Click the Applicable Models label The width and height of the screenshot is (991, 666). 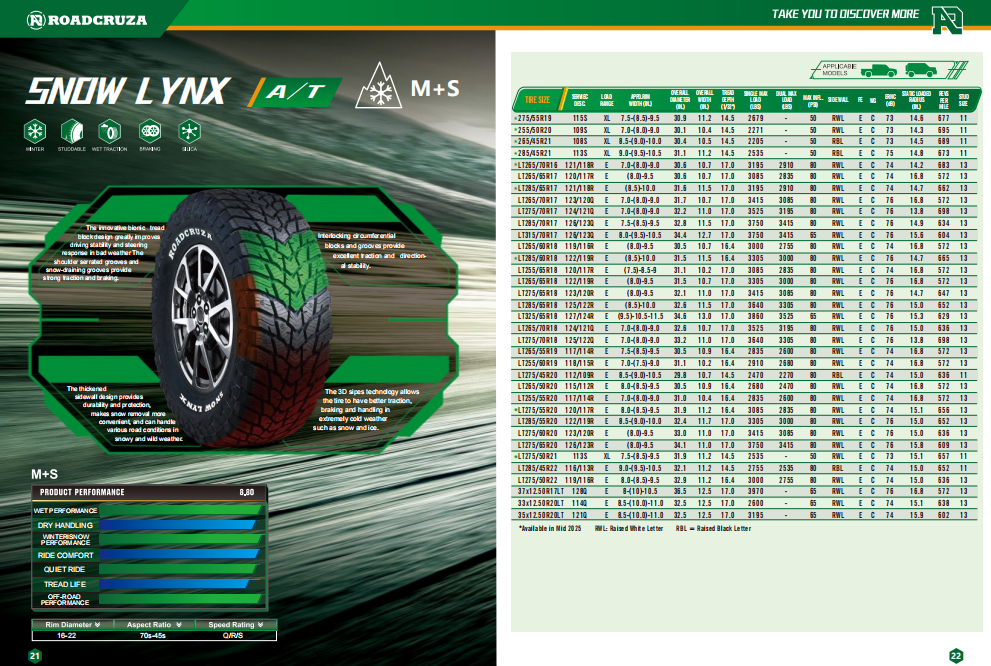tap(839, 70)
